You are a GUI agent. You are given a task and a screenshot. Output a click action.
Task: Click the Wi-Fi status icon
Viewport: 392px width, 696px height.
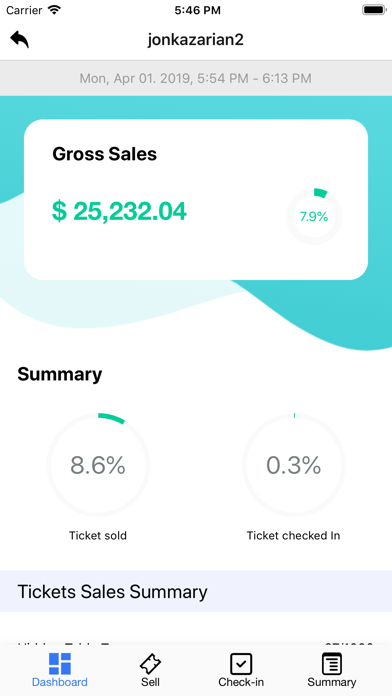pos(55,10)
